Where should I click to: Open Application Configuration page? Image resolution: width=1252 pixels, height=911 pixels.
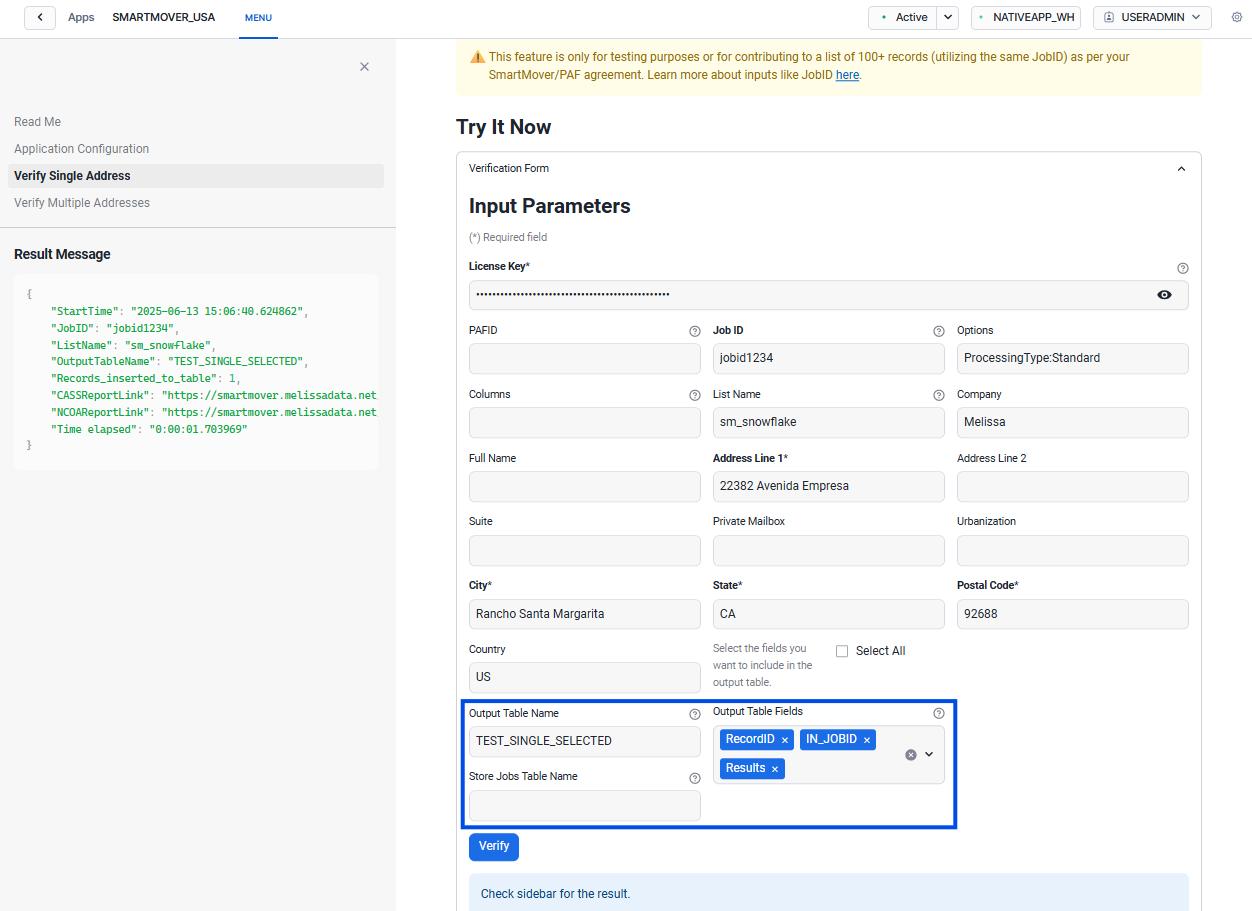[x=82, y=149]
